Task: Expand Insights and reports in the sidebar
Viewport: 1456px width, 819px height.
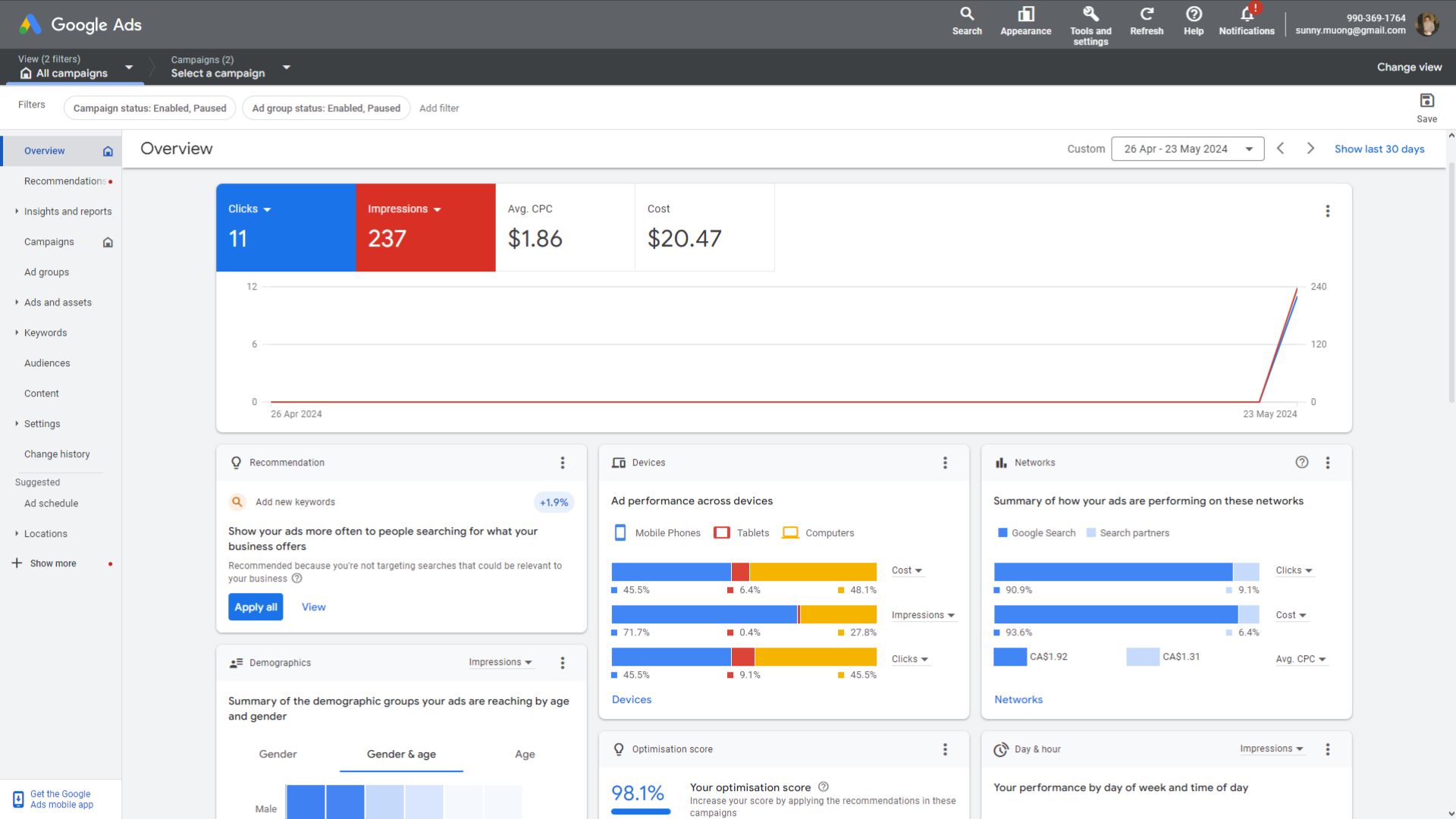Action: (x=67, y=212)
